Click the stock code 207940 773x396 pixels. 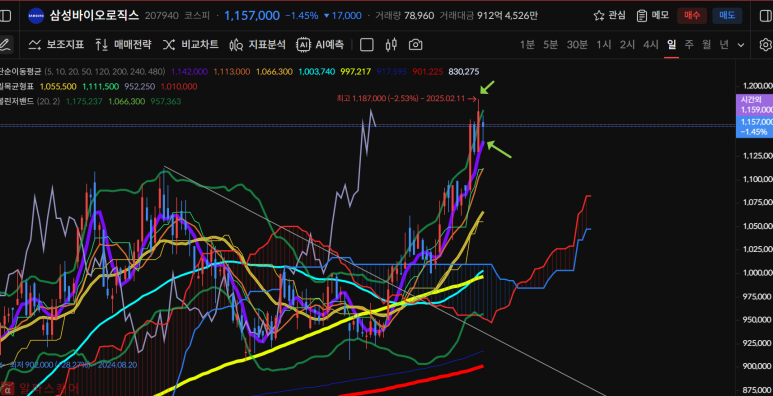click(161, 16)
